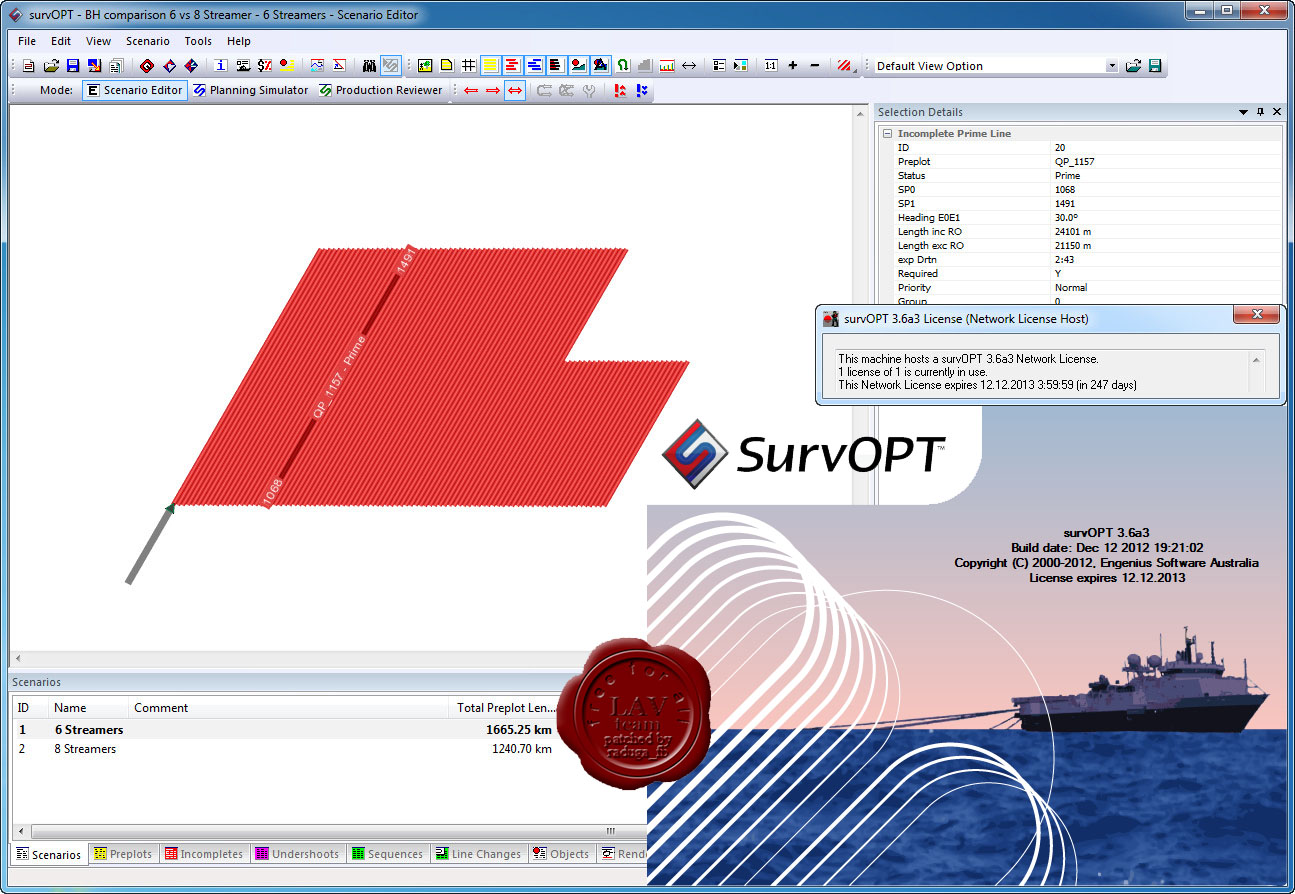This screenshot has height=894, width=1295.
Task: Sort by the Name column header
Action: [88, 708]
